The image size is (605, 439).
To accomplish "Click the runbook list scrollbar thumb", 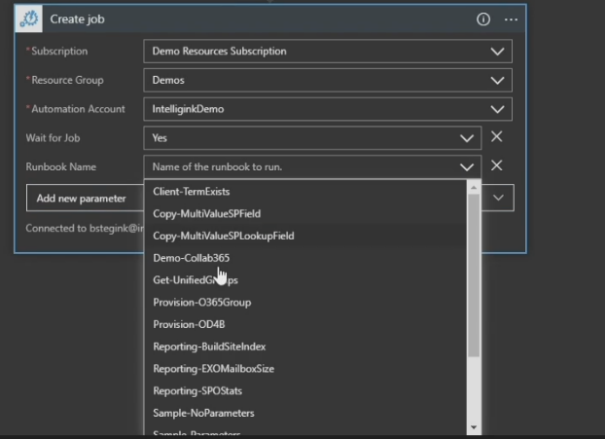I will (473, 275).
